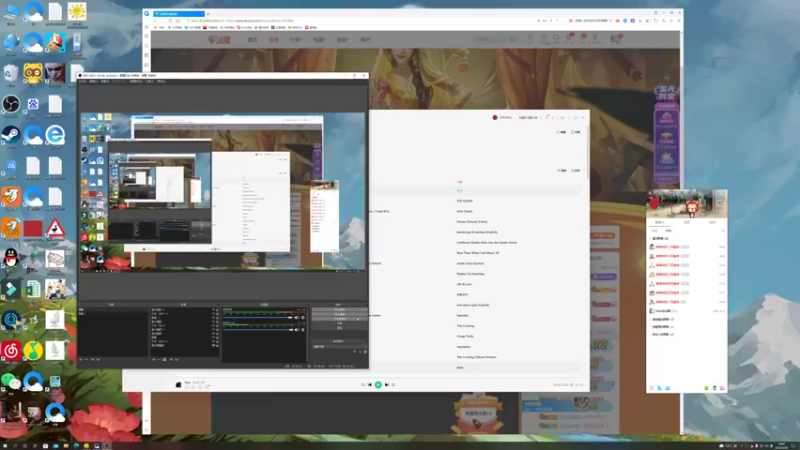The image size is (800, 450).
Task: Open Internet Explorer desktop icon
Action: tap(55, 135)
